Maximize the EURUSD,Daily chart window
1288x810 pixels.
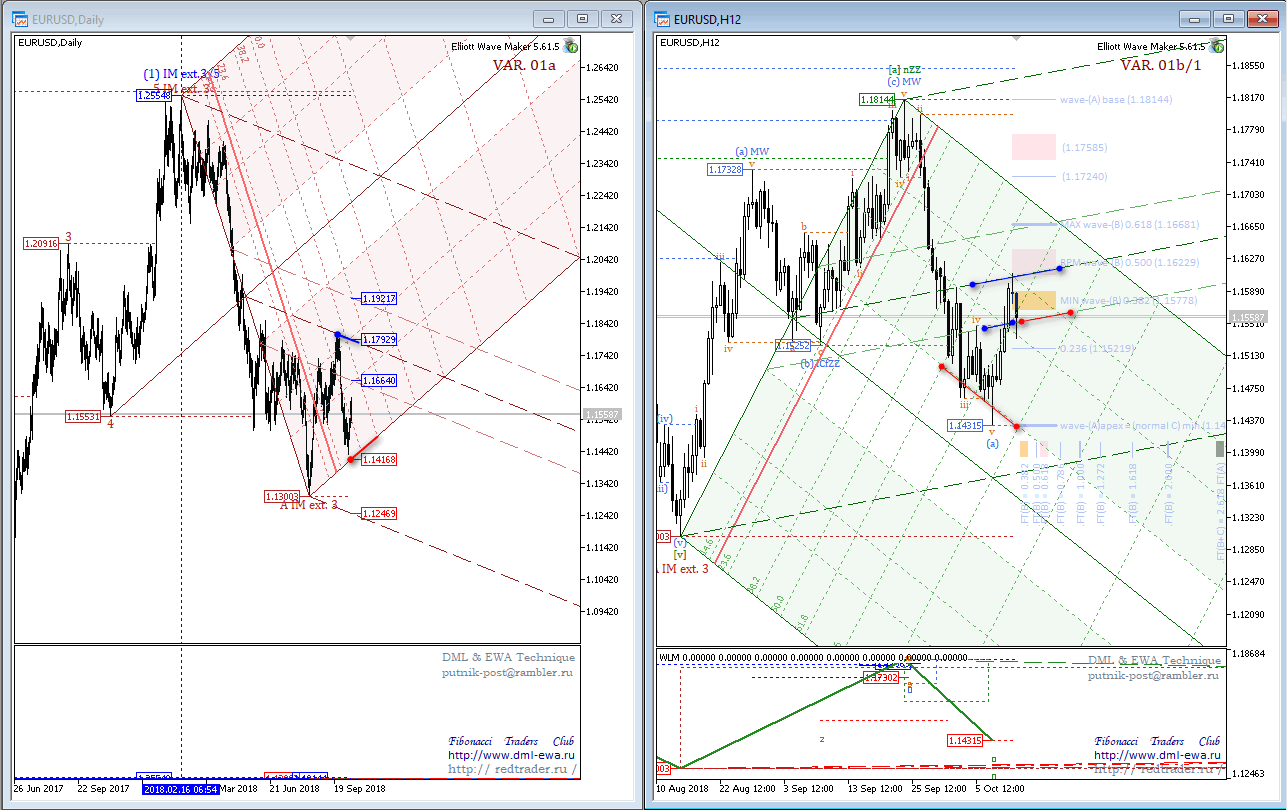583,18
